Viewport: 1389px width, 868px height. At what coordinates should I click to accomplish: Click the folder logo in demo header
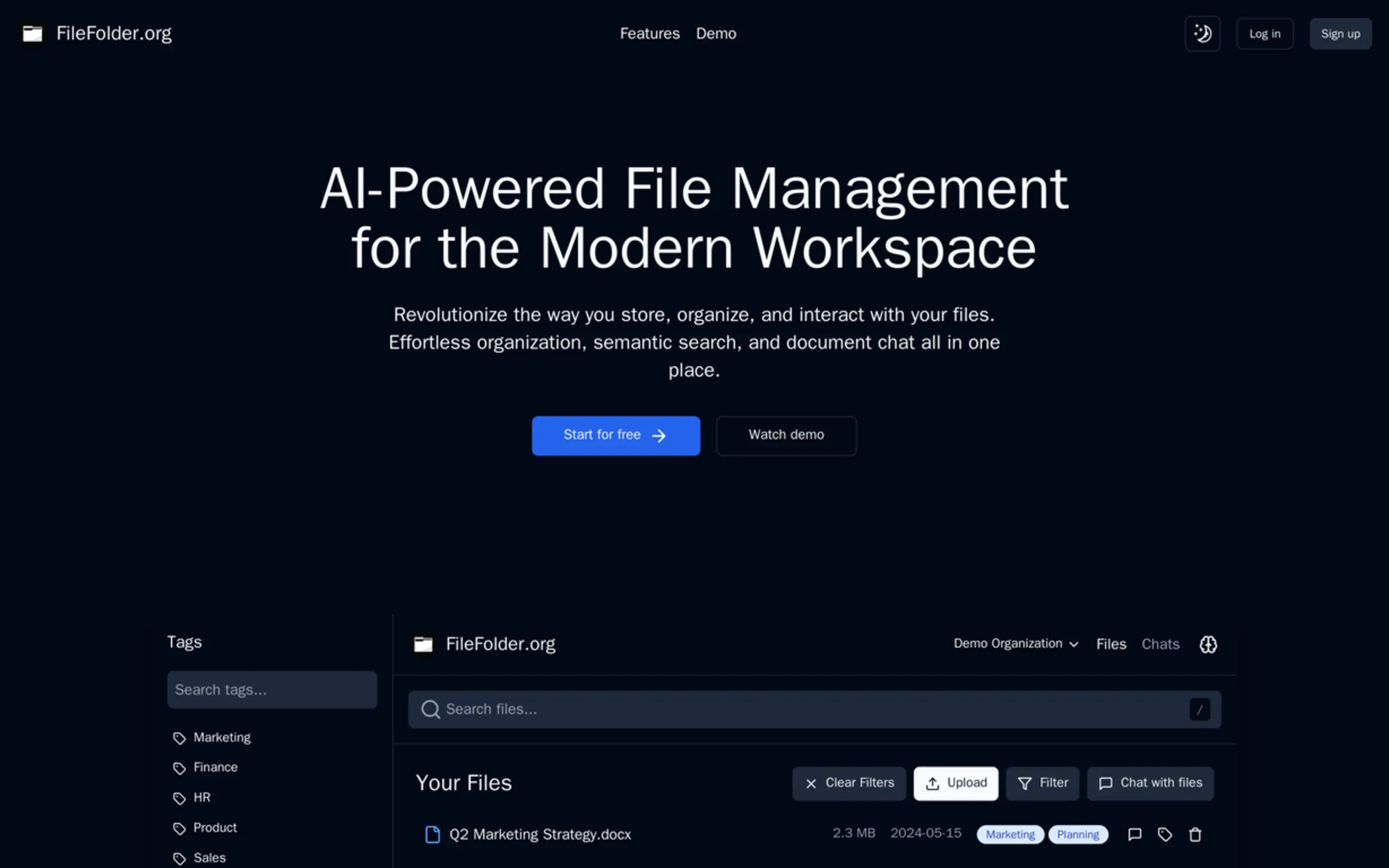(423, 644)
